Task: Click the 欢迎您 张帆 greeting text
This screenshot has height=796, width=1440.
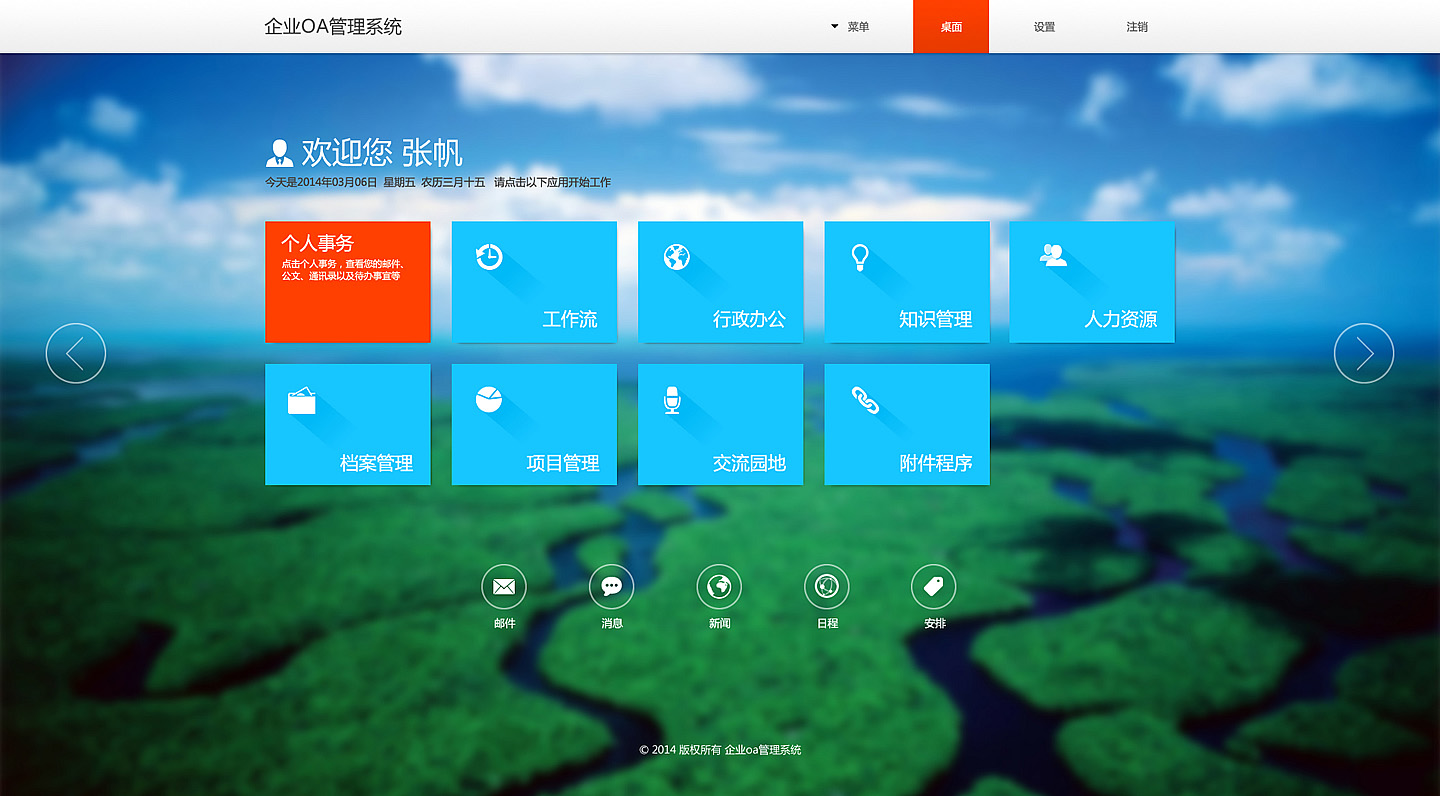Action: click(x=382, y=153)
